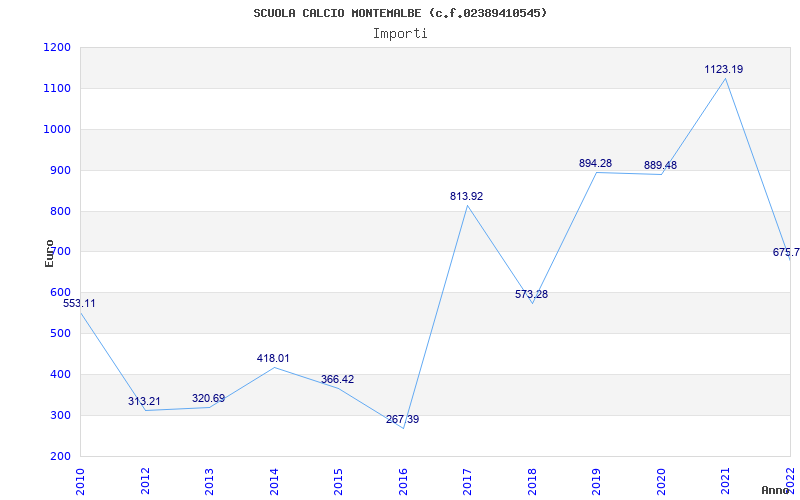This screenshot has height=500, width=800.
Task: Click x-axis year 2019
Action: [x=596, y=482]
